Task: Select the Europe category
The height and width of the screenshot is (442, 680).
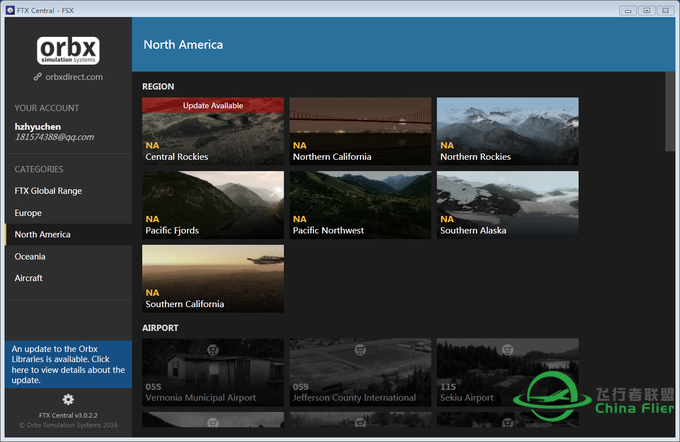Action: (69, 213)
